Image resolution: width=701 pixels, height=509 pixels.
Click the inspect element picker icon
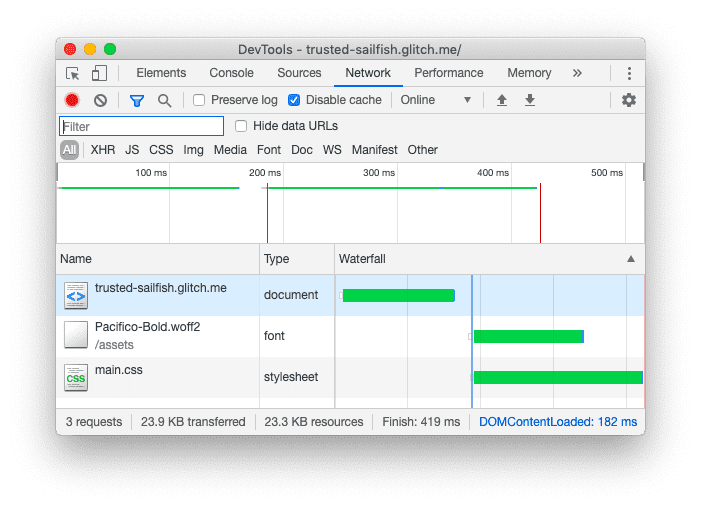73,73
